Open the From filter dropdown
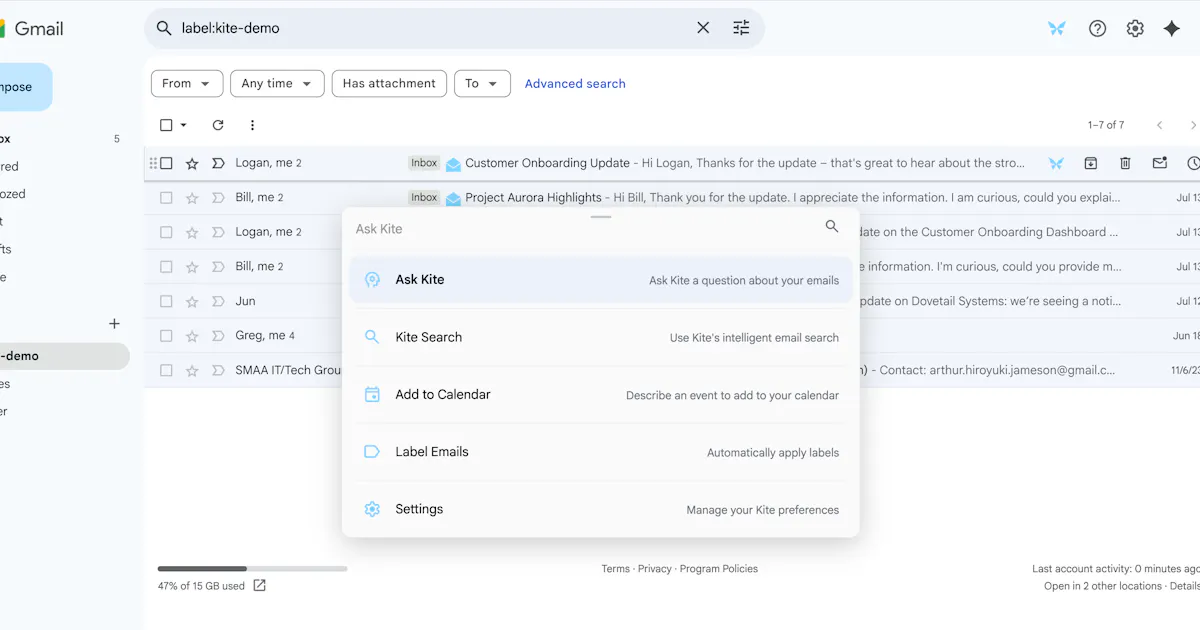1200x630 pixels. (187, 84)
